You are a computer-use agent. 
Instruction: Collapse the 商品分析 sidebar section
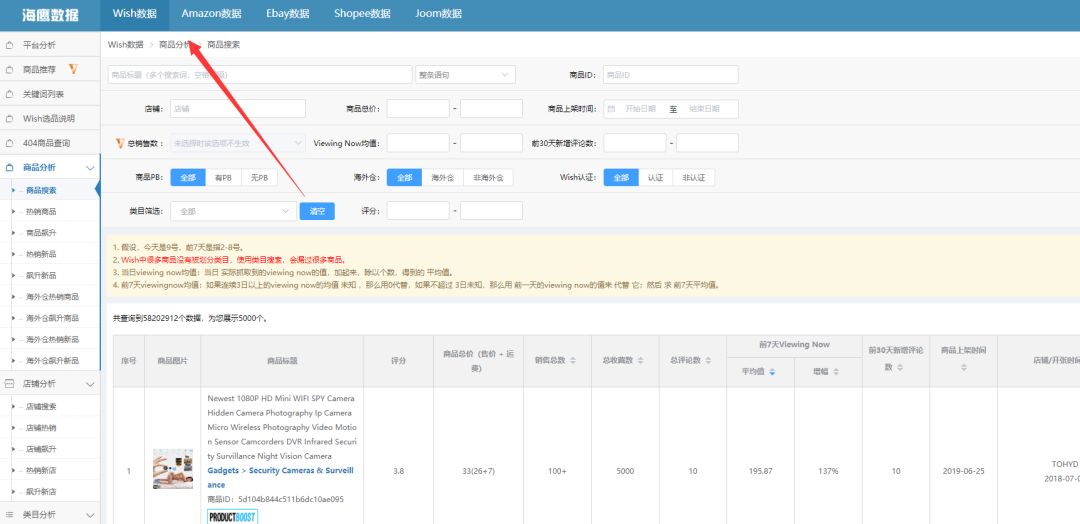click(90, 168)
